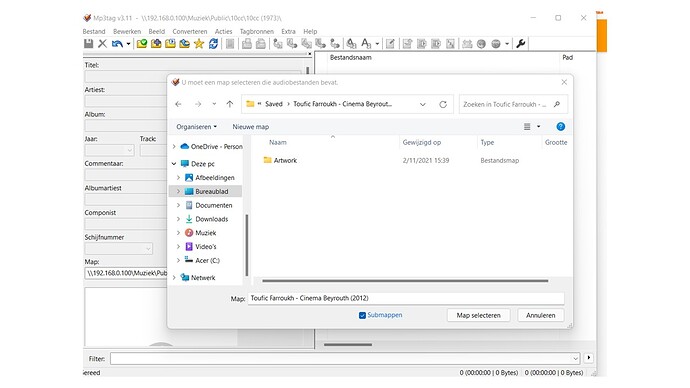Click Change directory folder icon with green check

(142, 44)
